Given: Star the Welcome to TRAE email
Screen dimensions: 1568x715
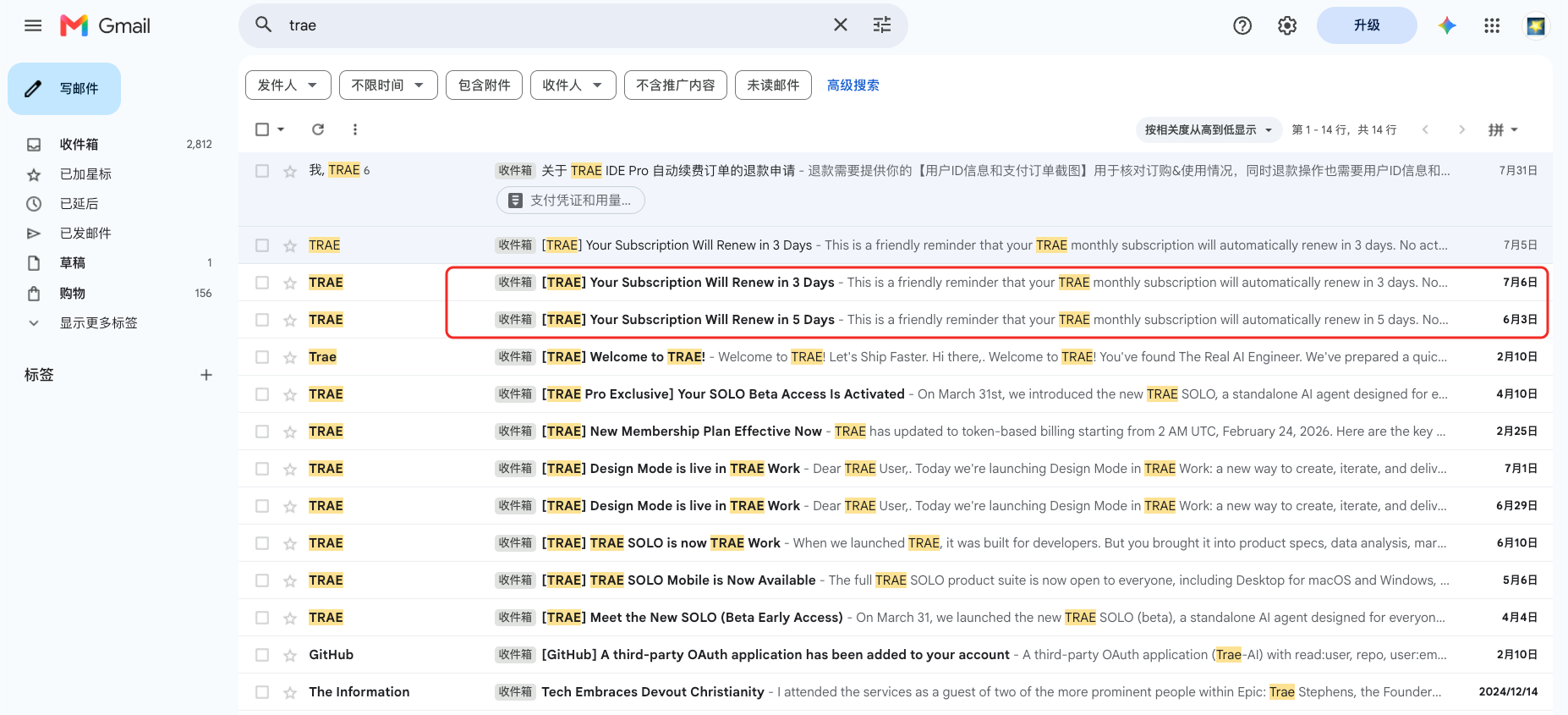Looking at the screenshot, I should 290,357.
